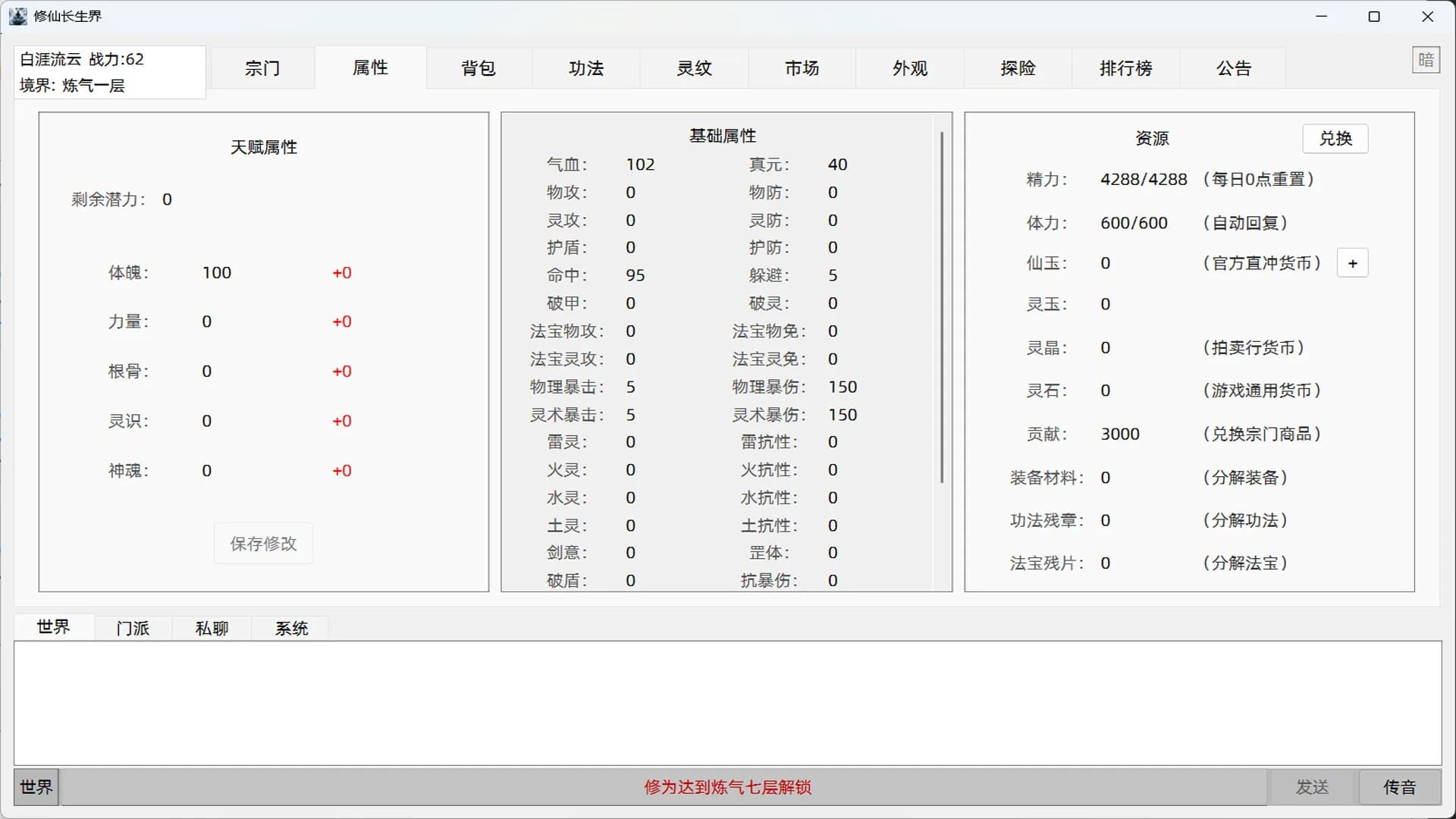Minimize the game window

(x=1322, y=17)
